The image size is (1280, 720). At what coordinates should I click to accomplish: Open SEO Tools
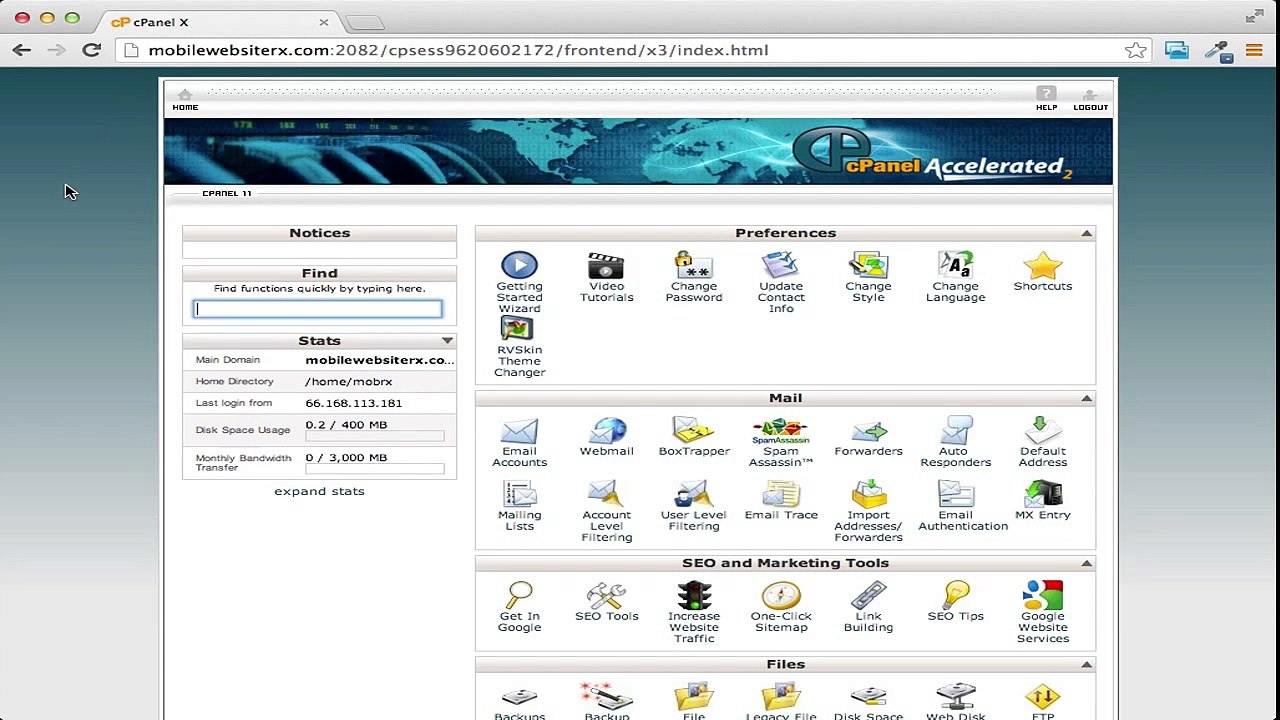[x=606, y=602]
